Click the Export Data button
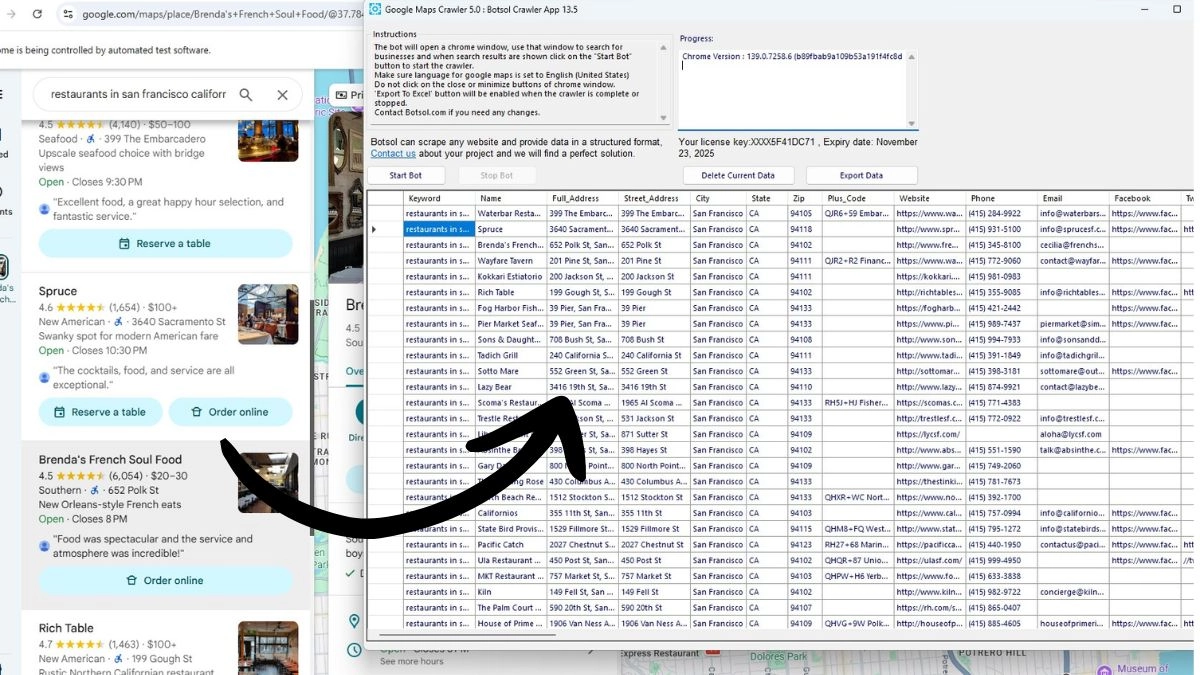Image resolution: width=1200 pixels, height=675 pixels. [861, 175]
